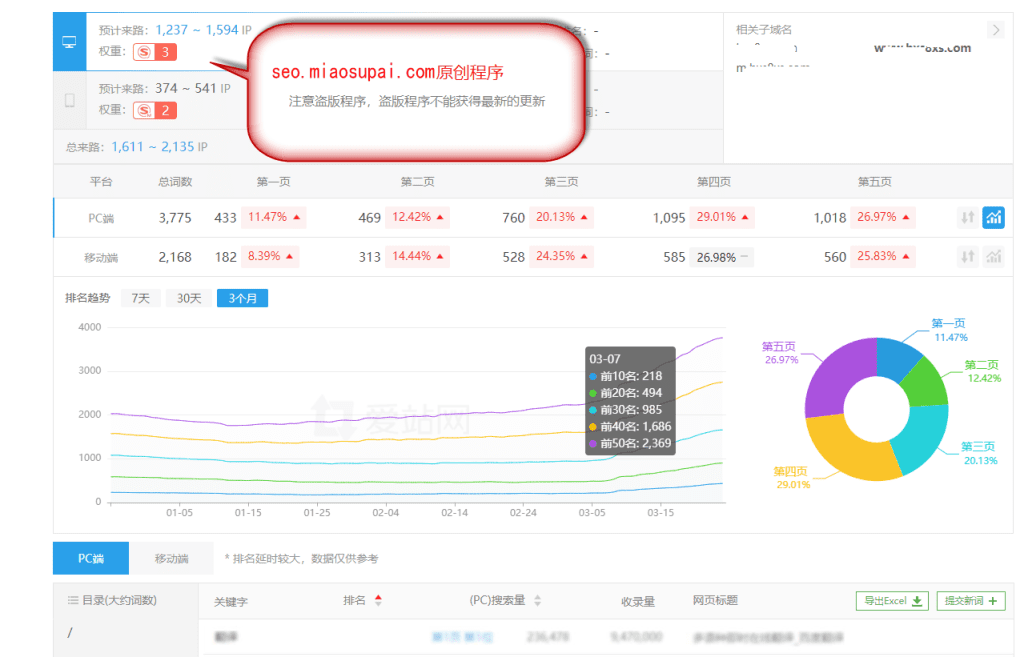The width and height of the screenshot is (1024, 657).
Task: Switch ranking trend to 3个月
Action: (x=242, y=298)
